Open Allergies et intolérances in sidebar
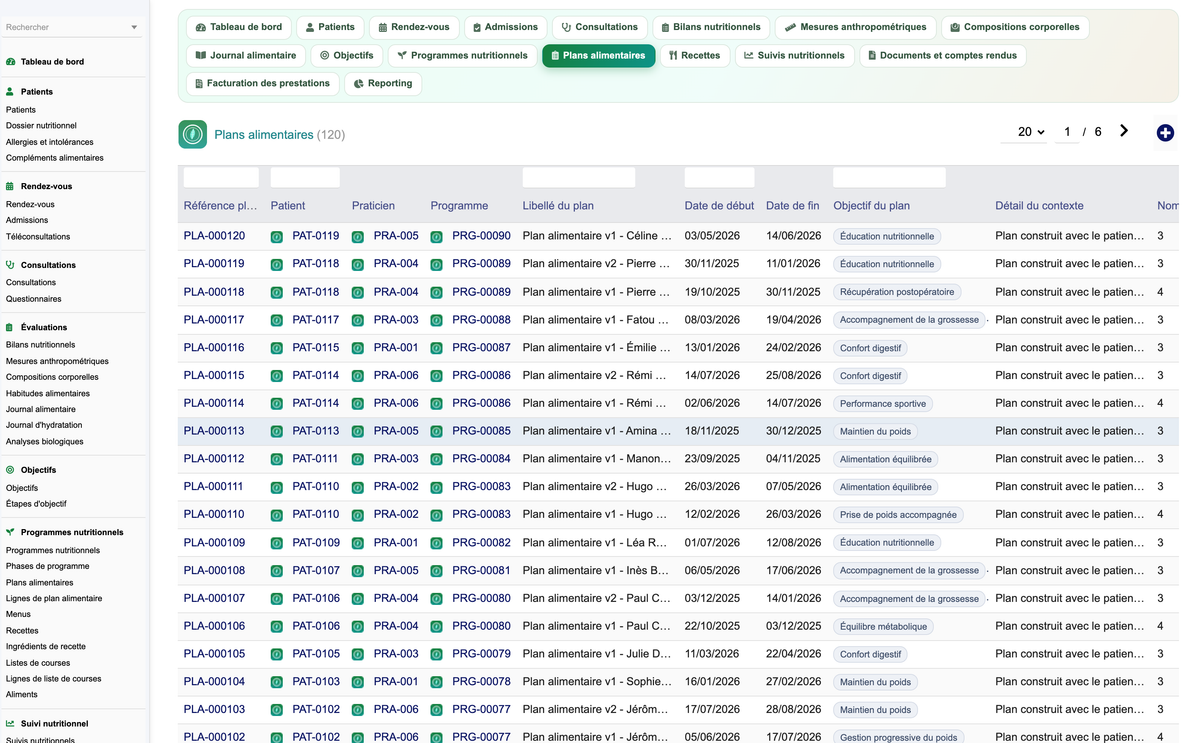1200x743 pixels. (50, 142)
